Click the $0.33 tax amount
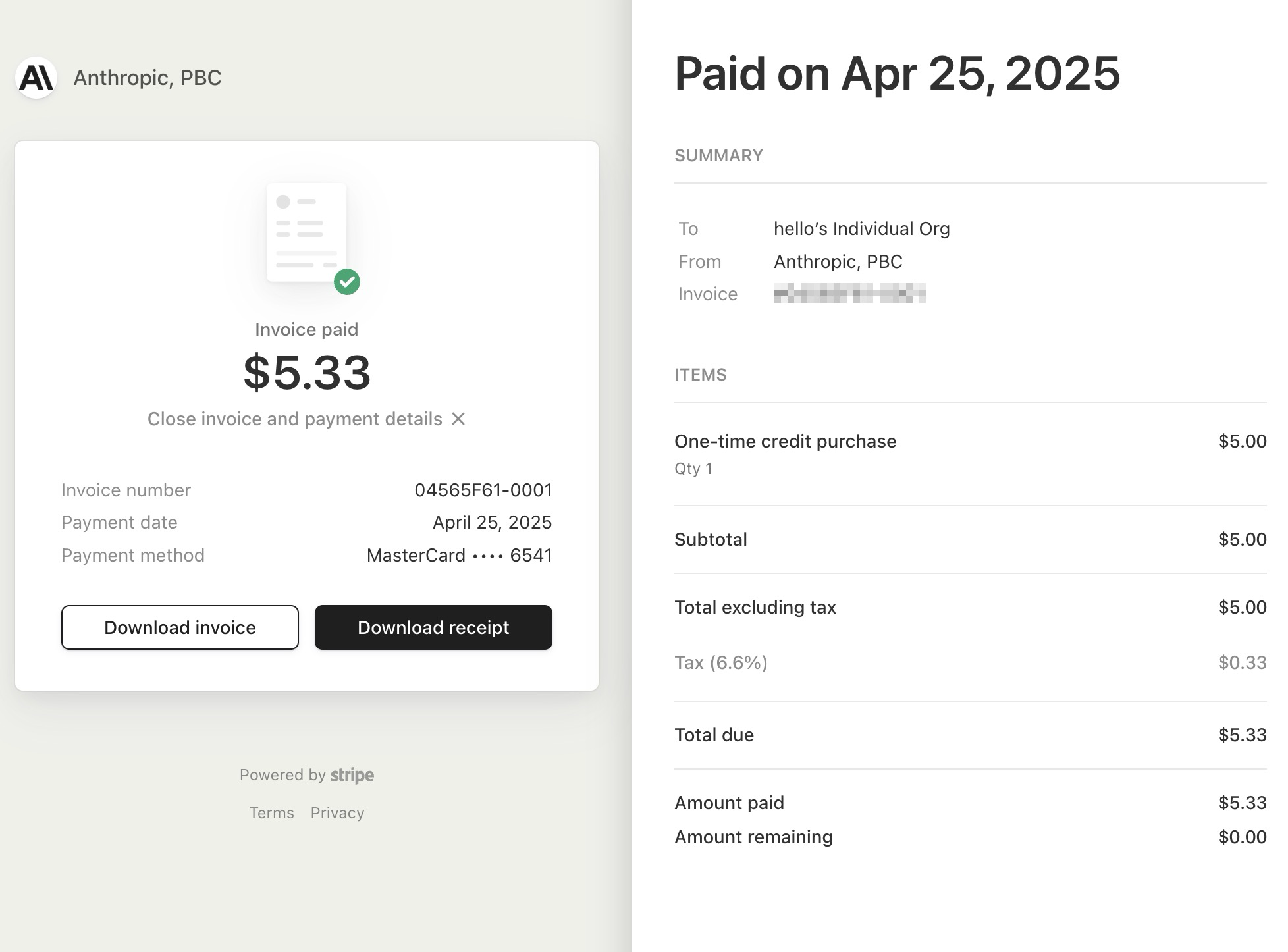Viewport: 1288px width, 952px height. point(1242,662)
